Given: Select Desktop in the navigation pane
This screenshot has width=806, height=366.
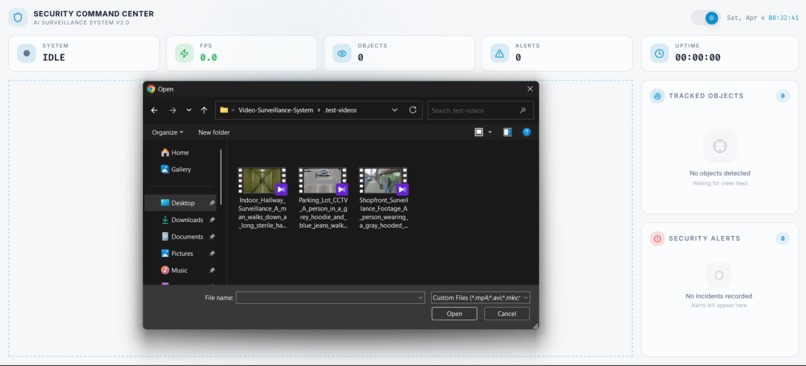Looking at the screenshot, I should tap(180, 203).
